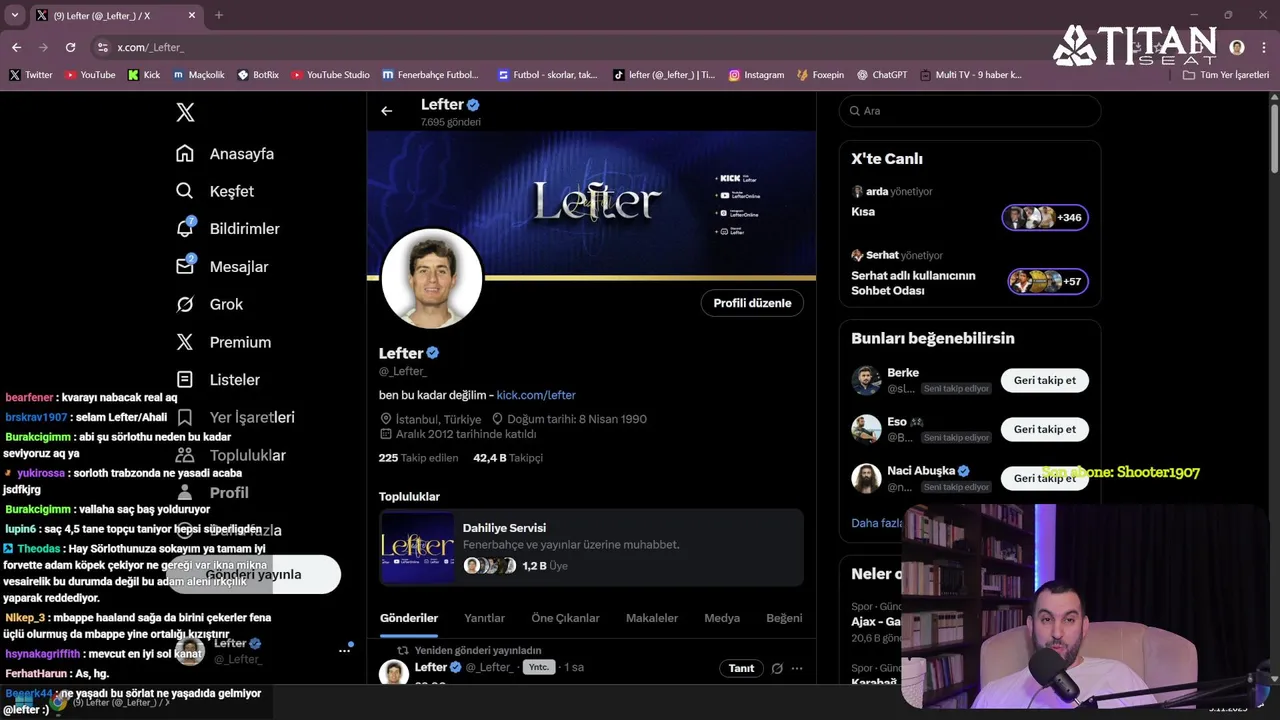The image size is (1280, 720).
Task: Open Maçkolik bookmark
Action: pos(199,75)
